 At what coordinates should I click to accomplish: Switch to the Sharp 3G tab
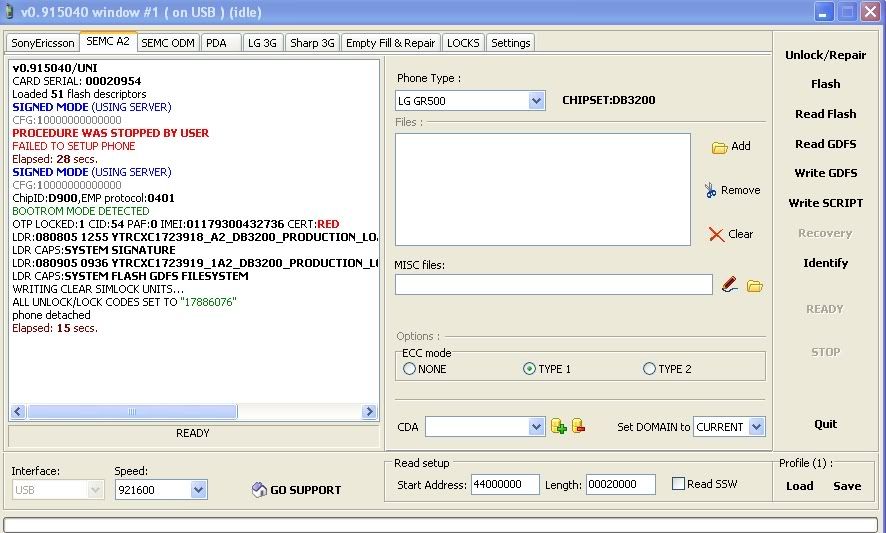(312, 43)
